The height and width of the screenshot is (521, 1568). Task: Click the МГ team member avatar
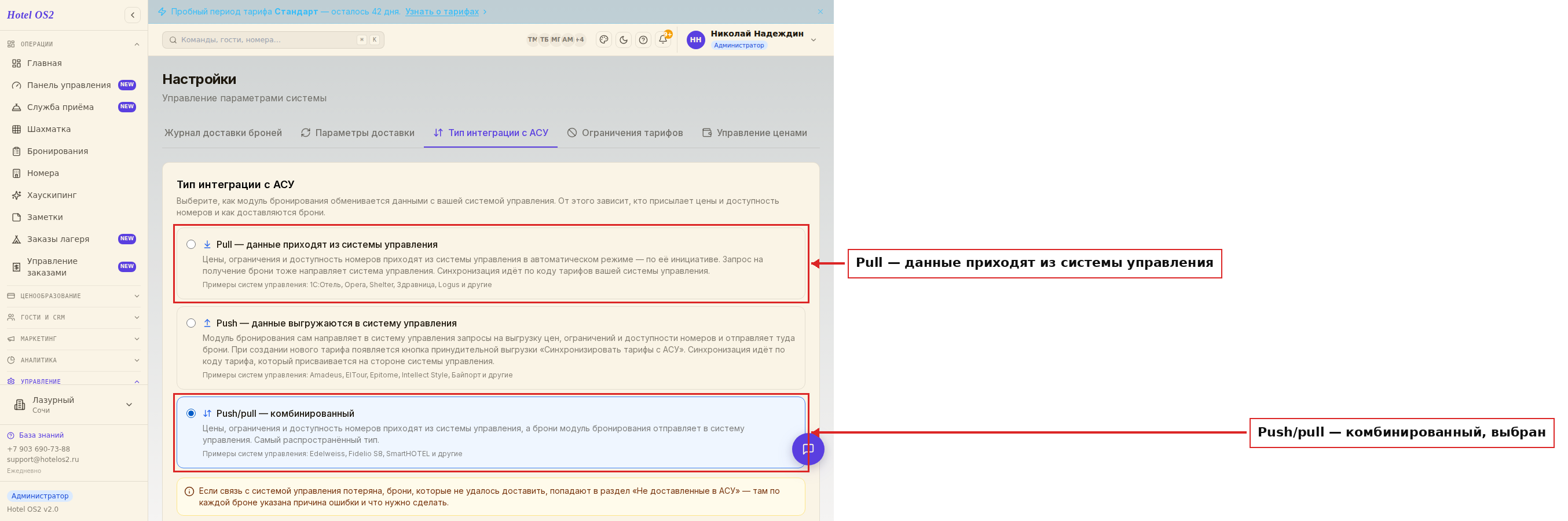[556, 40]
